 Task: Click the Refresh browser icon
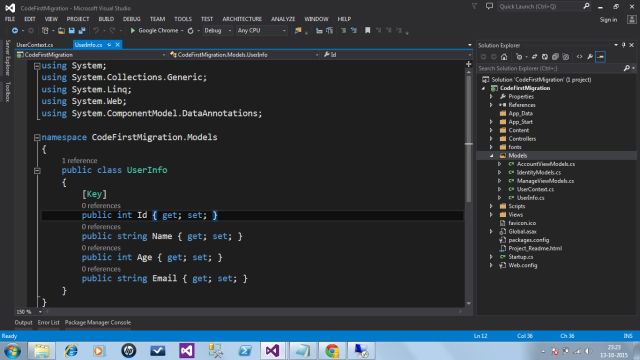coord(190,31)
